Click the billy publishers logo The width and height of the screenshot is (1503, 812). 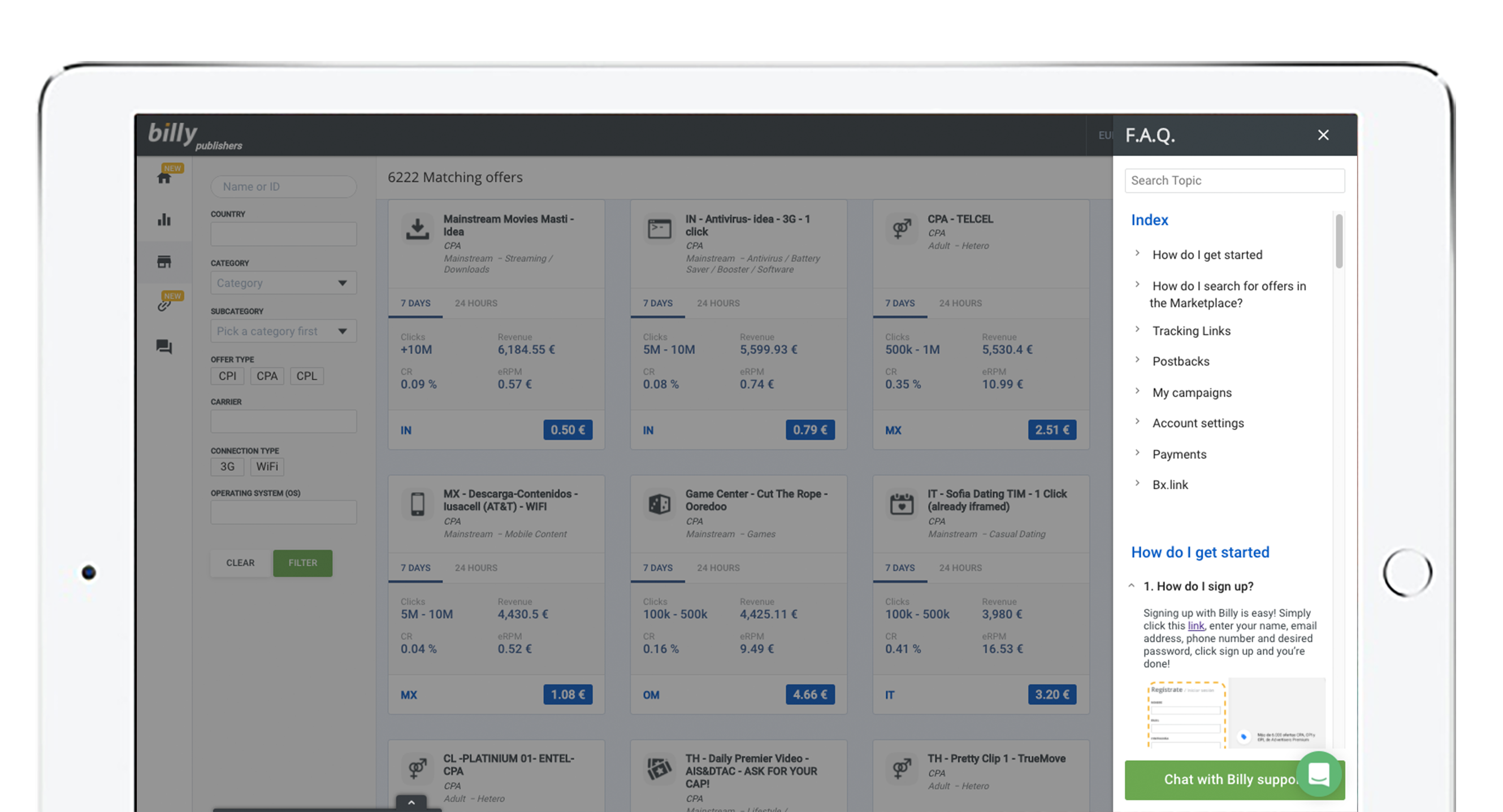pyautogui.click(x=195, y=136)
